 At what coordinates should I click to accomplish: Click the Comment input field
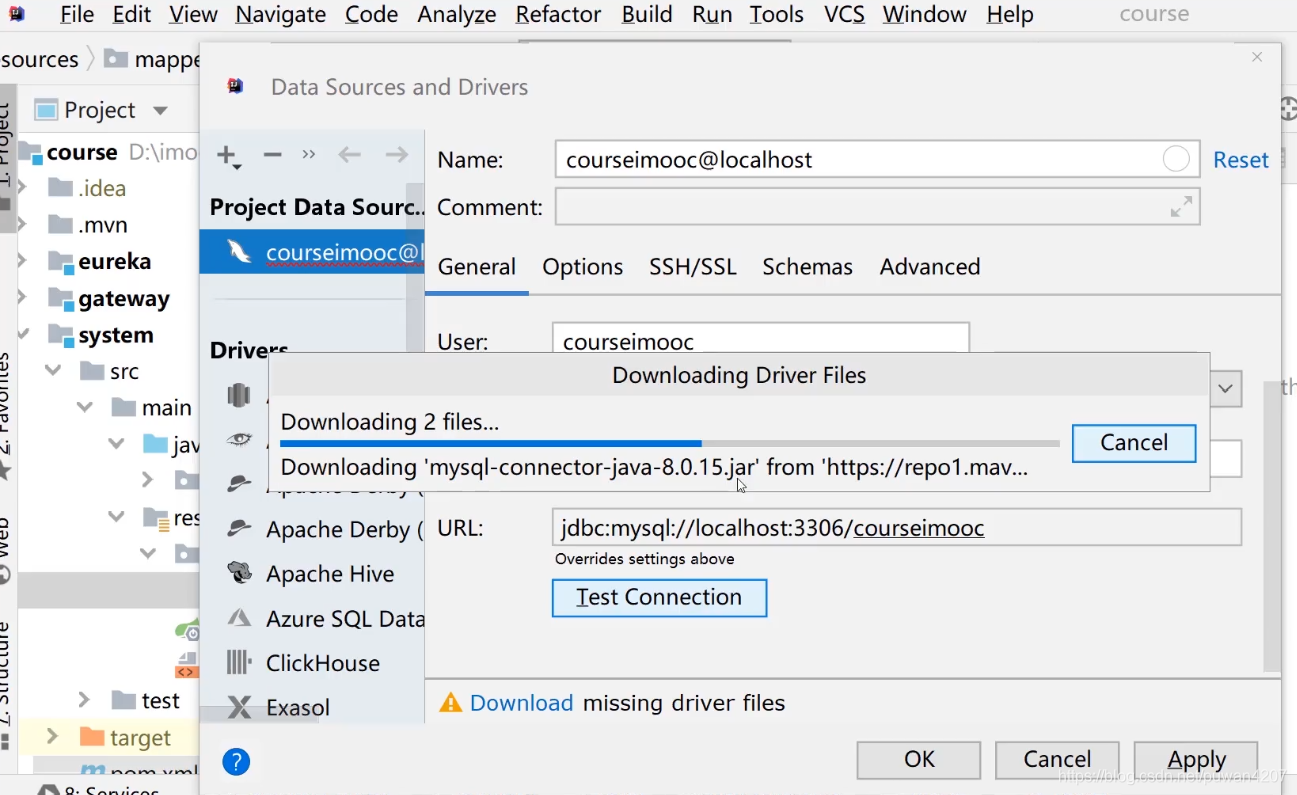877,207
